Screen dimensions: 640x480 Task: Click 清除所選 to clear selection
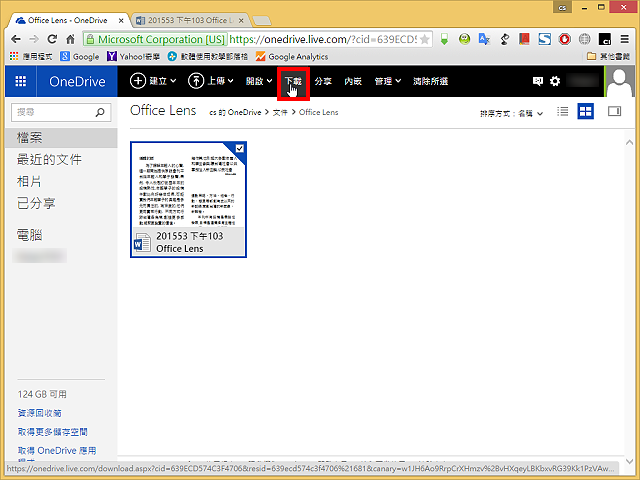click(430, 81)
